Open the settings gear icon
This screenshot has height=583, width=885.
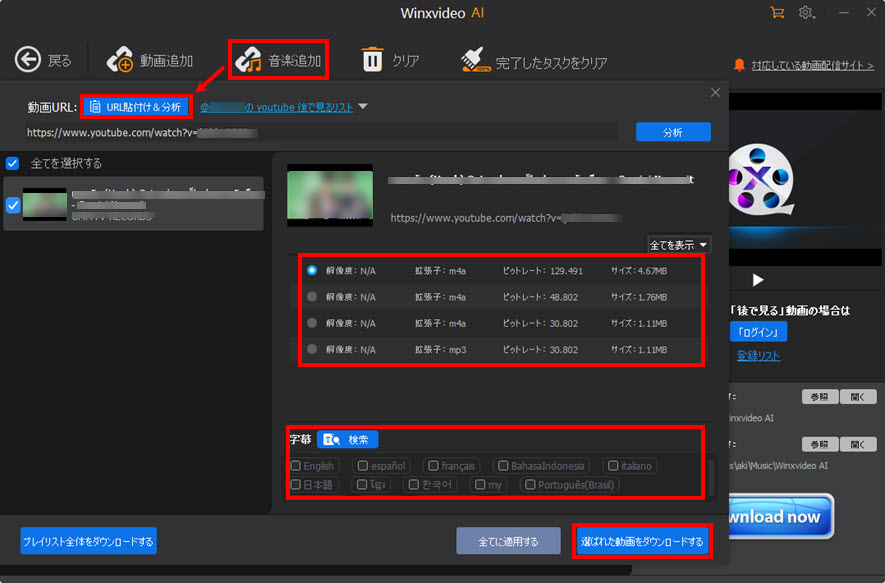(806, 12)
